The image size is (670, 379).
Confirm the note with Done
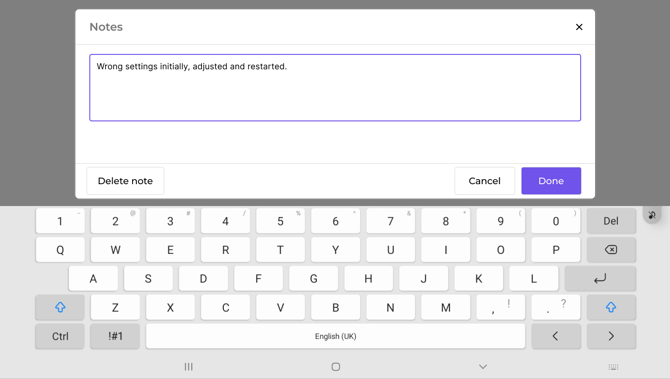551,181
